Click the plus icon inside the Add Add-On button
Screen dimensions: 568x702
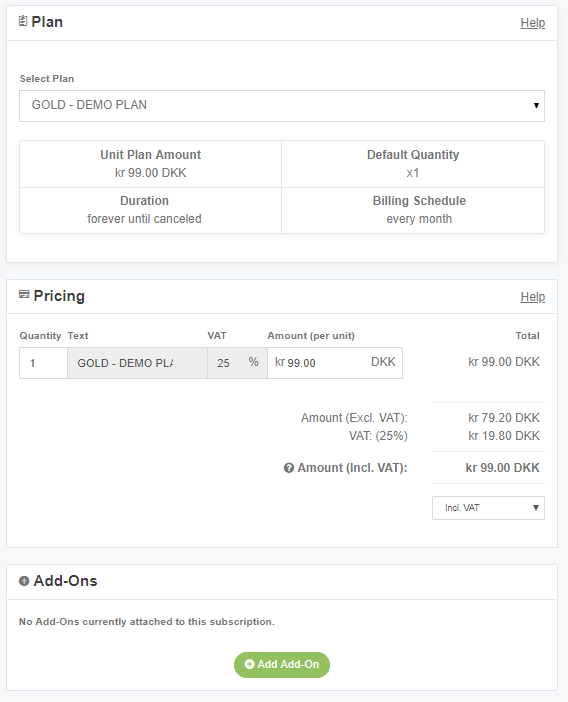click(249, 664)
